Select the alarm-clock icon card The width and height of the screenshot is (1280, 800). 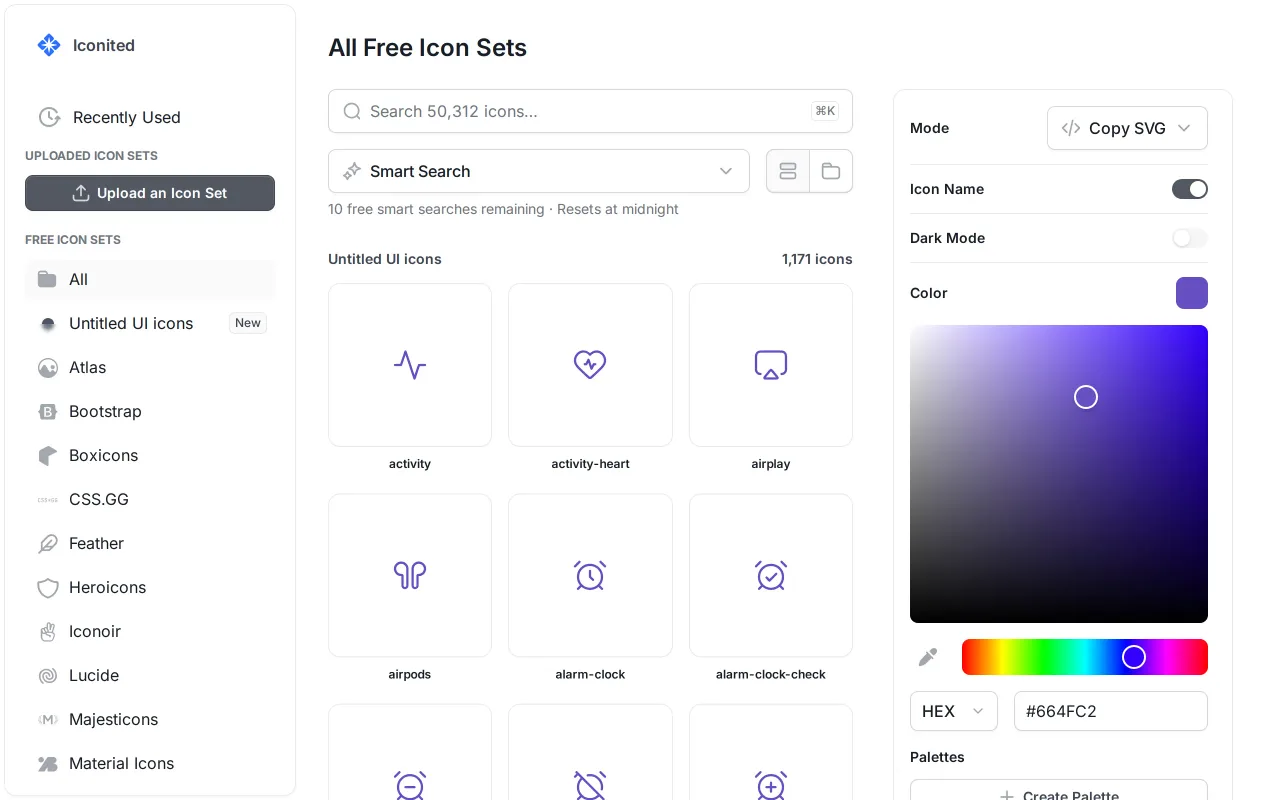pyautogui.click(x=590, y=575)
